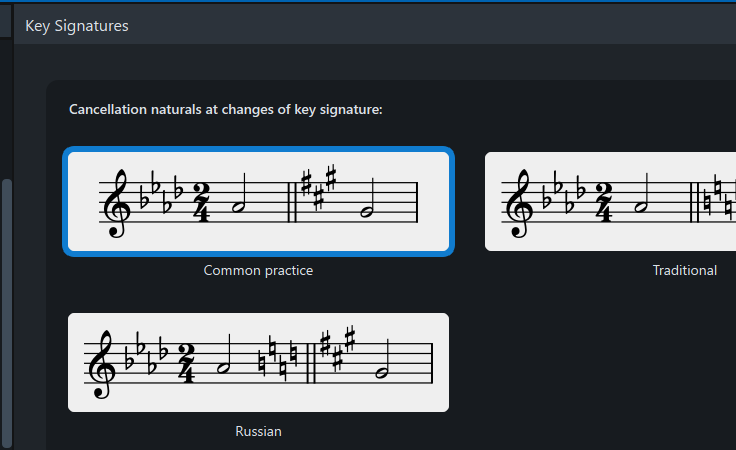The height and width of the screenshot is (450, 736).
Task: Click the double barline in Common practice example
Action: [292, 202]
